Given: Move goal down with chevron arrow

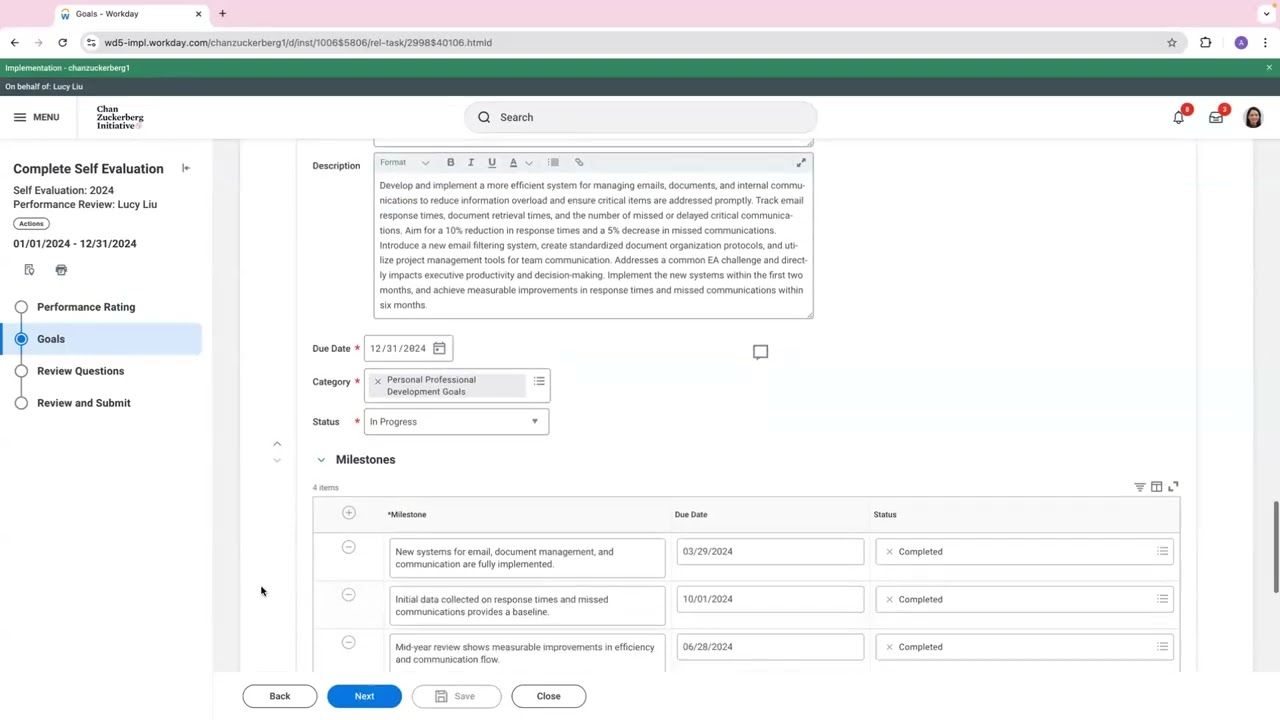Looking at the screenshot, I should pos(277,460).
